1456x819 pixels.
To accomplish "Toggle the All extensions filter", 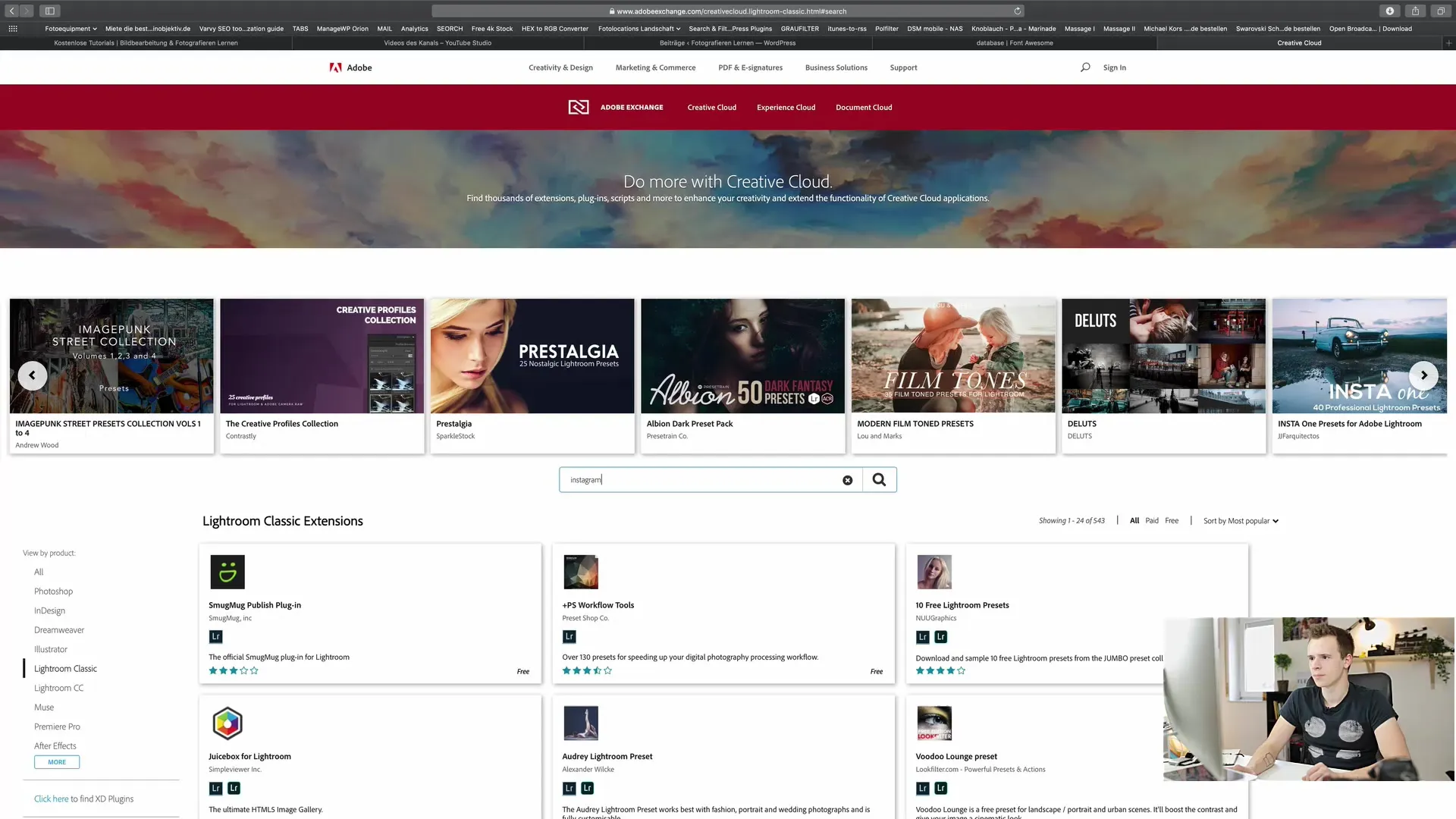I will click(1135, 520).
